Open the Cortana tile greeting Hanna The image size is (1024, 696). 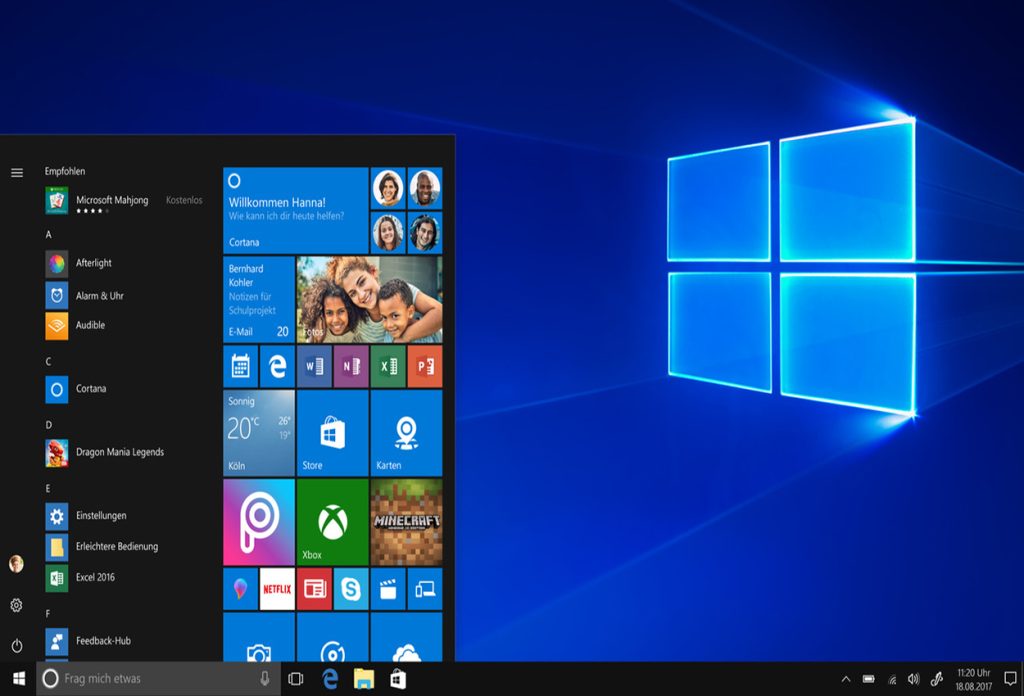tap(296, 210)
